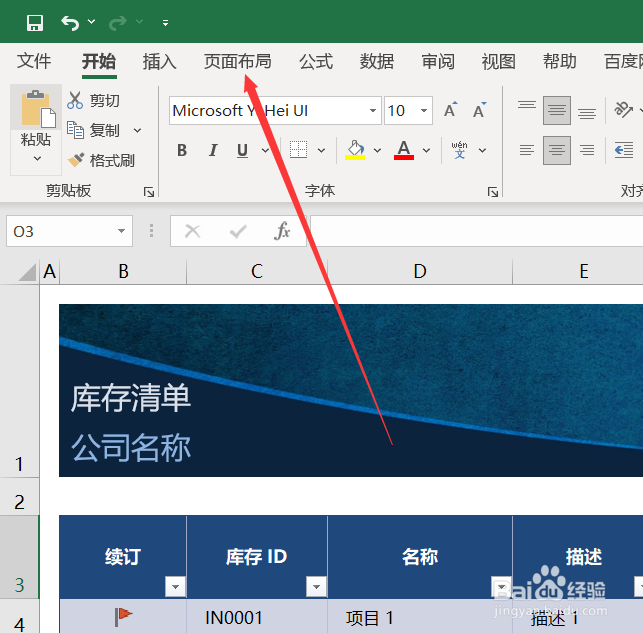Open the 审阅 ribbon tab
Image resolution: width=643 pixels, height=633 pixels.
438,61
